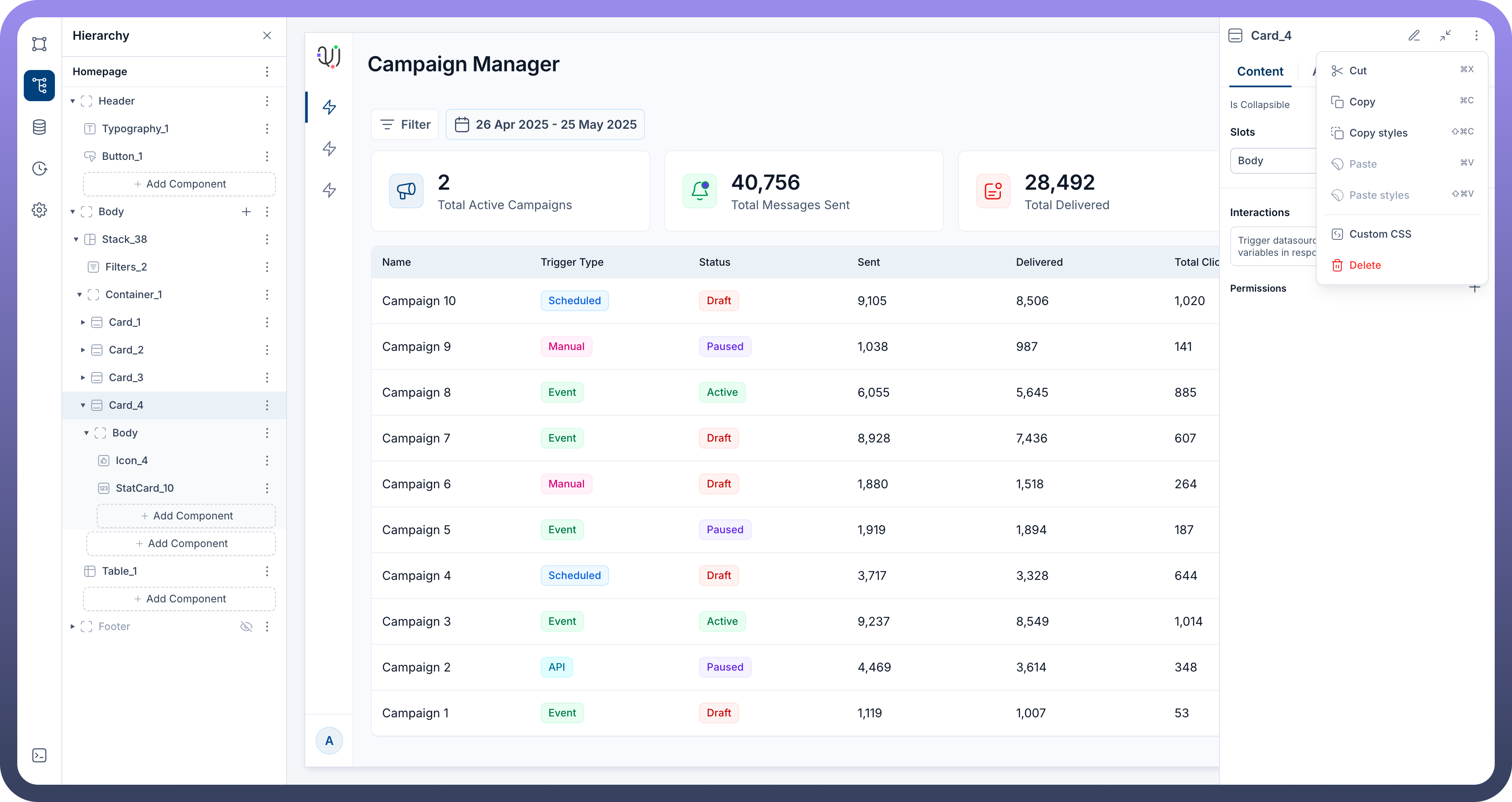Click the collapse panel arrows icon

[x=1445, y=36]
